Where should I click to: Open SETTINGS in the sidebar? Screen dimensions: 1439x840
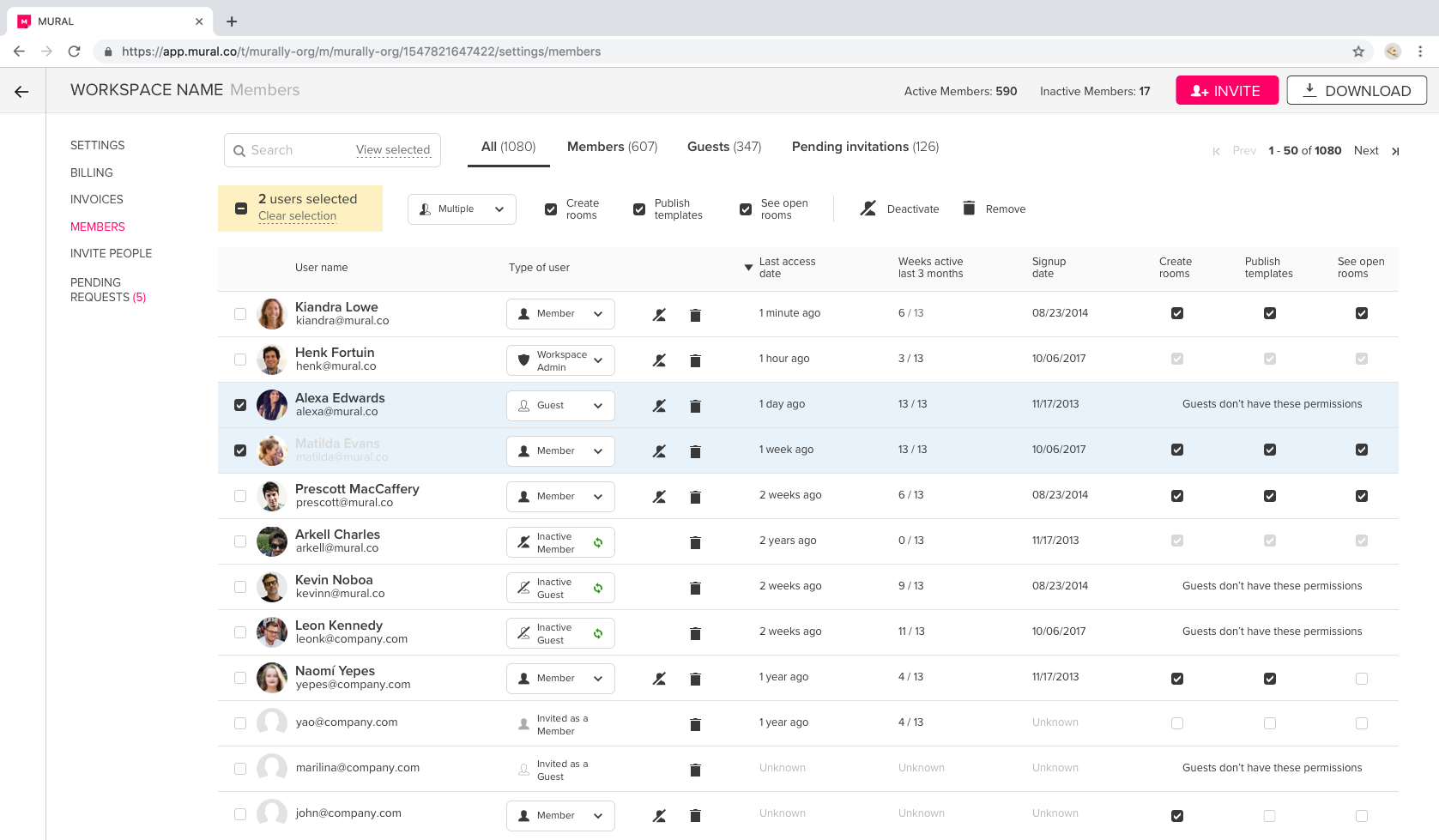coord(98,146)
